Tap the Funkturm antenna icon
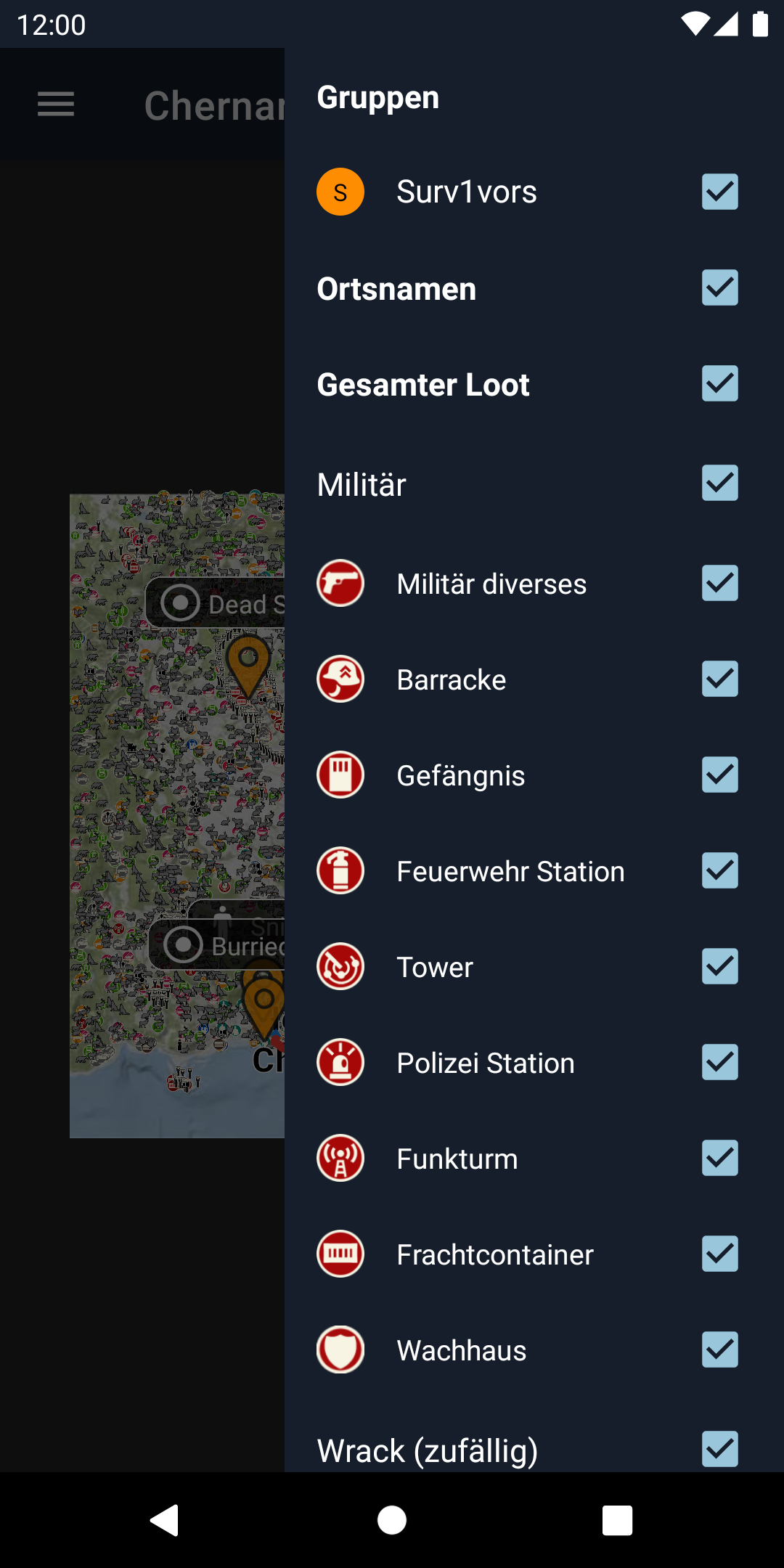The width and height of the screenshot is (784, 1568). tap(340, 1159)
